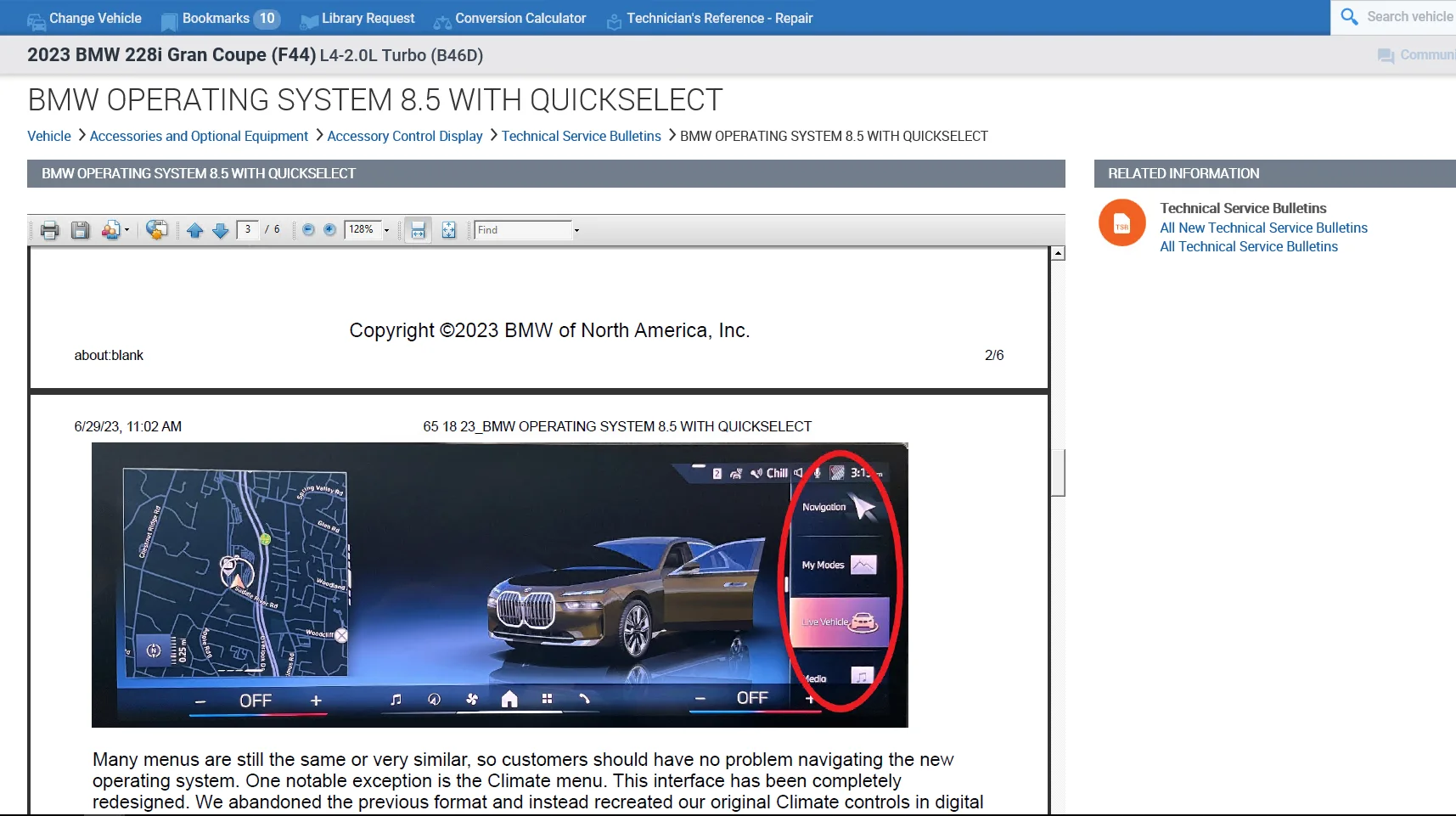Click the orange TSB document icon
Viewport: 1456px width, 816px height.
pos(1122,223)
